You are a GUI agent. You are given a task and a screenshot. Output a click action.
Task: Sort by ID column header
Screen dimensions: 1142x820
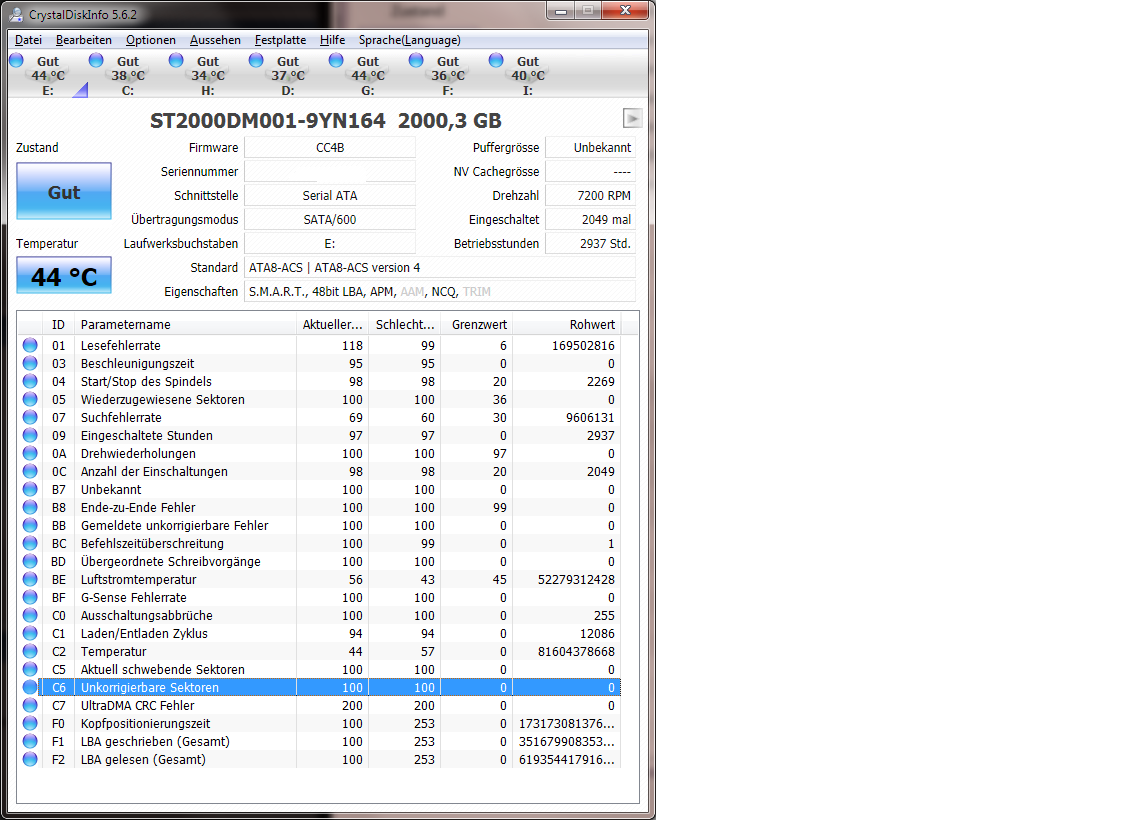coord(58,324)
